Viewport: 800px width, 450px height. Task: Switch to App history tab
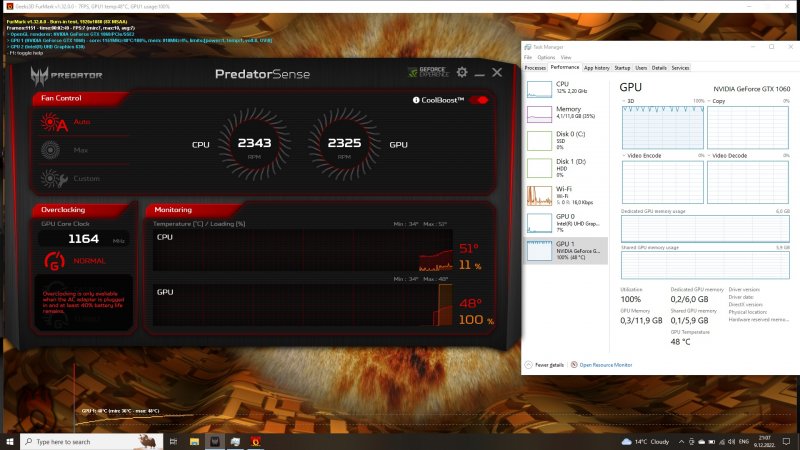click(596, 68)
